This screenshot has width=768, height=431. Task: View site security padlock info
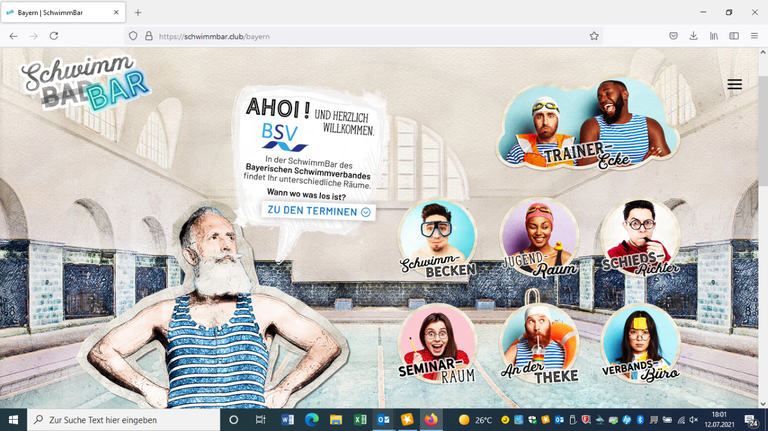tap(148, 36)
